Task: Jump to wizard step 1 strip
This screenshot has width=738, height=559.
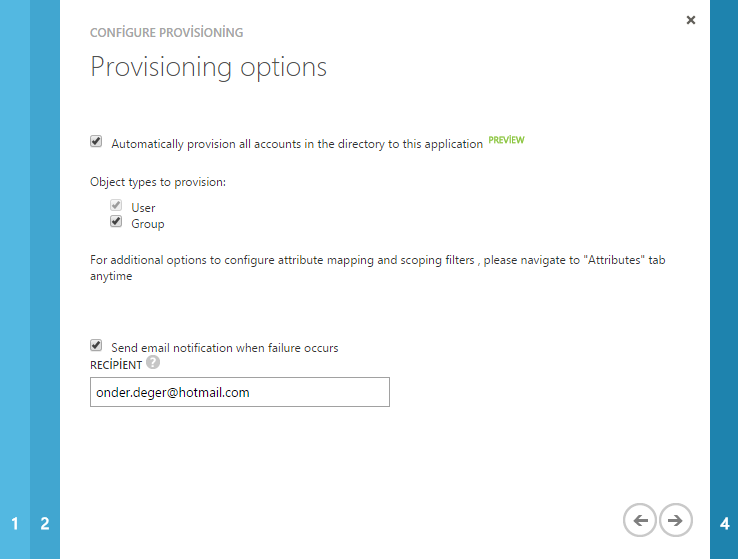Action: 15,523
